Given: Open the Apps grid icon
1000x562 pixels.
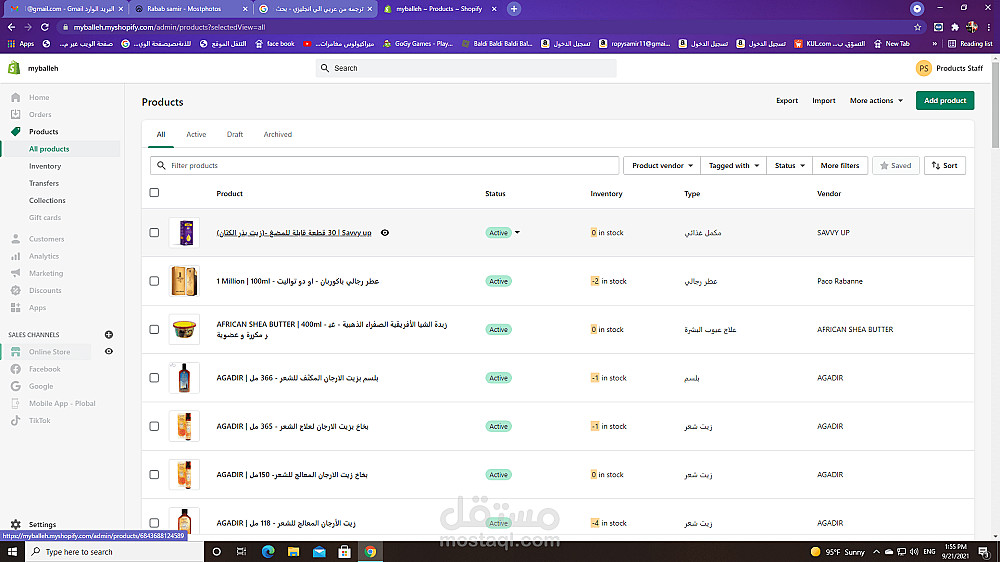Looking at the screenshot, I should point(16,307).
